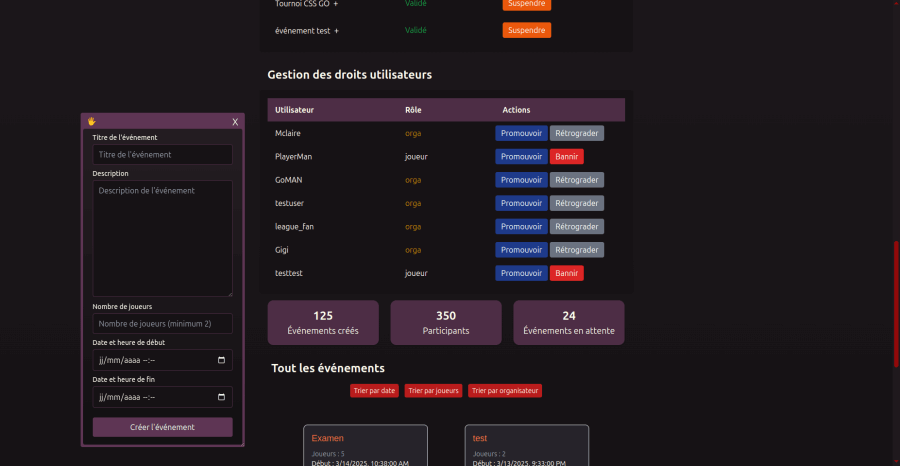
Task: Open the Examen event card
Action: tap(365, 445)
